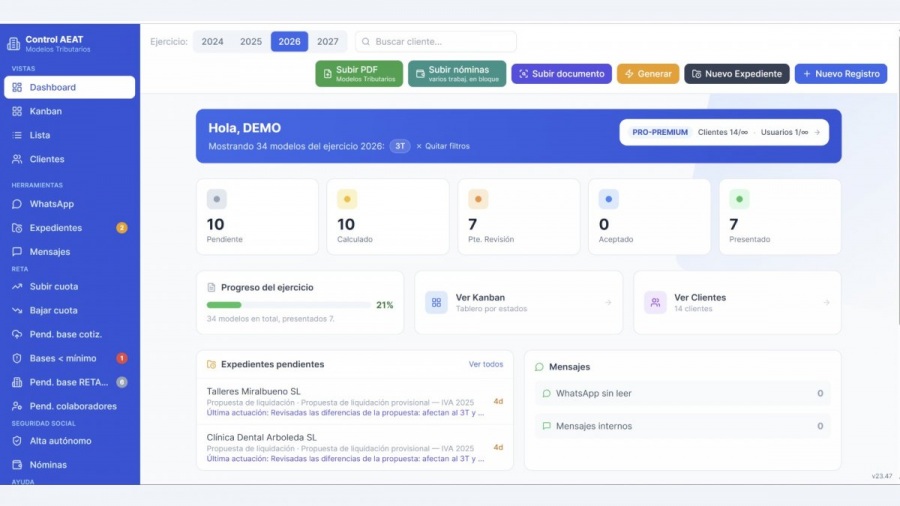The width and height of the screenshot is (900, 506).
Task: Click the Subir nóminas button
Action: click(x=457, y=73)
